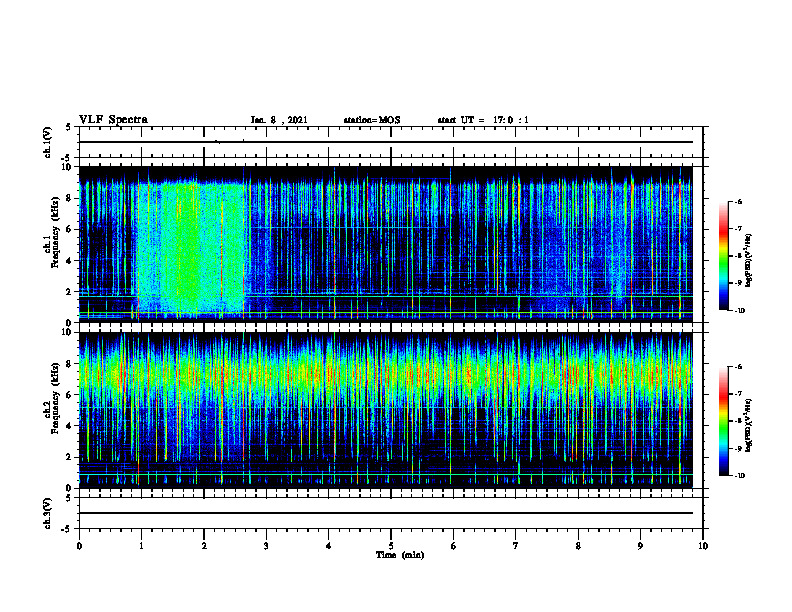Click the "5" tick on ch.1(V) axis
Viewport: 792px width, 612px height.
70,127
